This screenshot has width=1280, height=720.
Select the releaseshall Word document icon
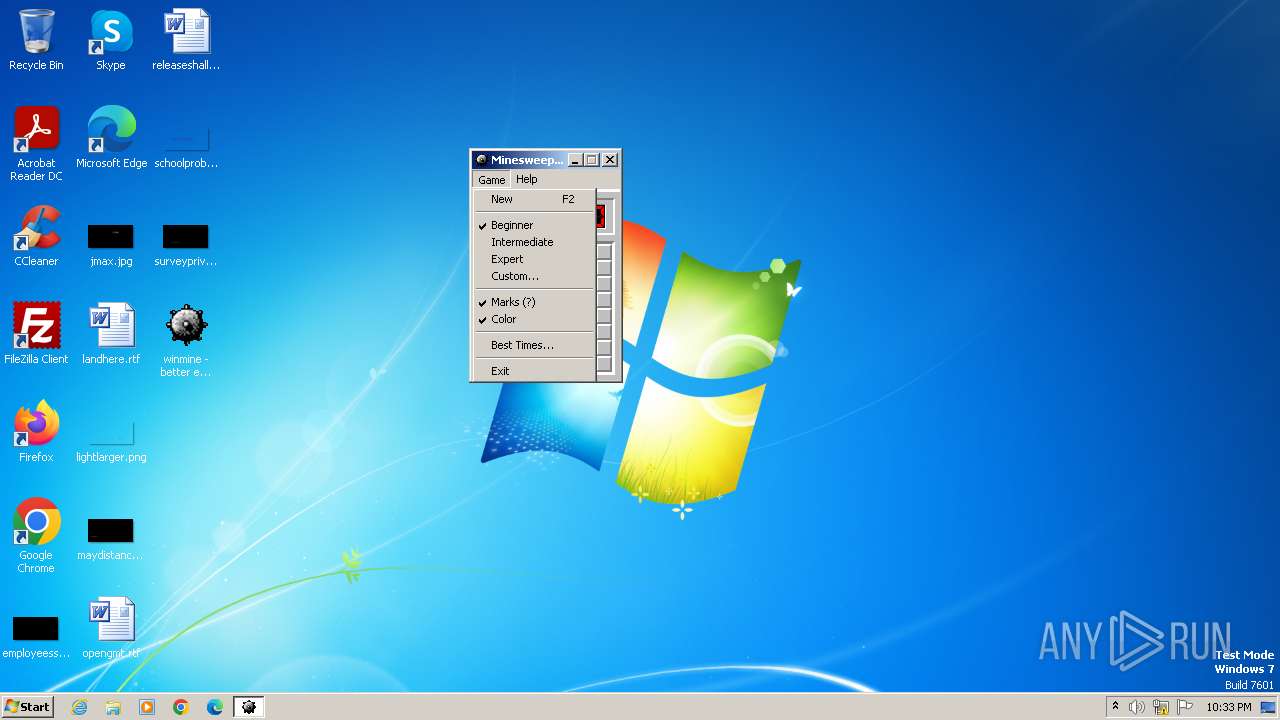(x=186, y=40)
